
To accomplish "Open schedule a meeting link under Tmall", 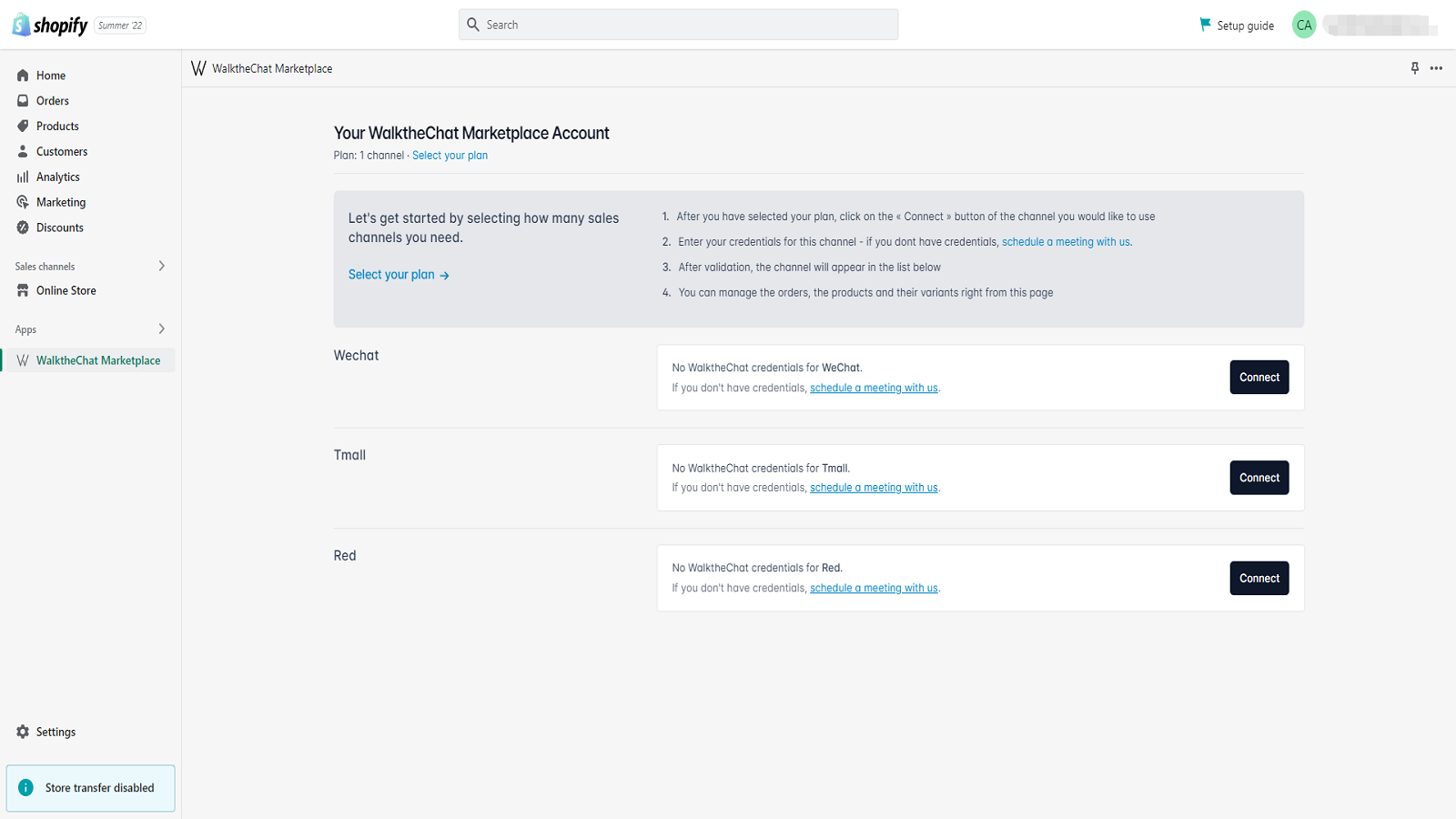I will point(874,488).
